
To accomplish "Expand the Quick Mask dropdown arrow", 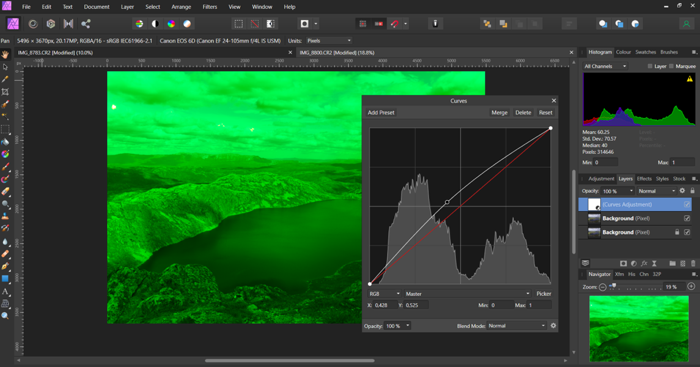I will pyautogui.click(x=316, y=24).
